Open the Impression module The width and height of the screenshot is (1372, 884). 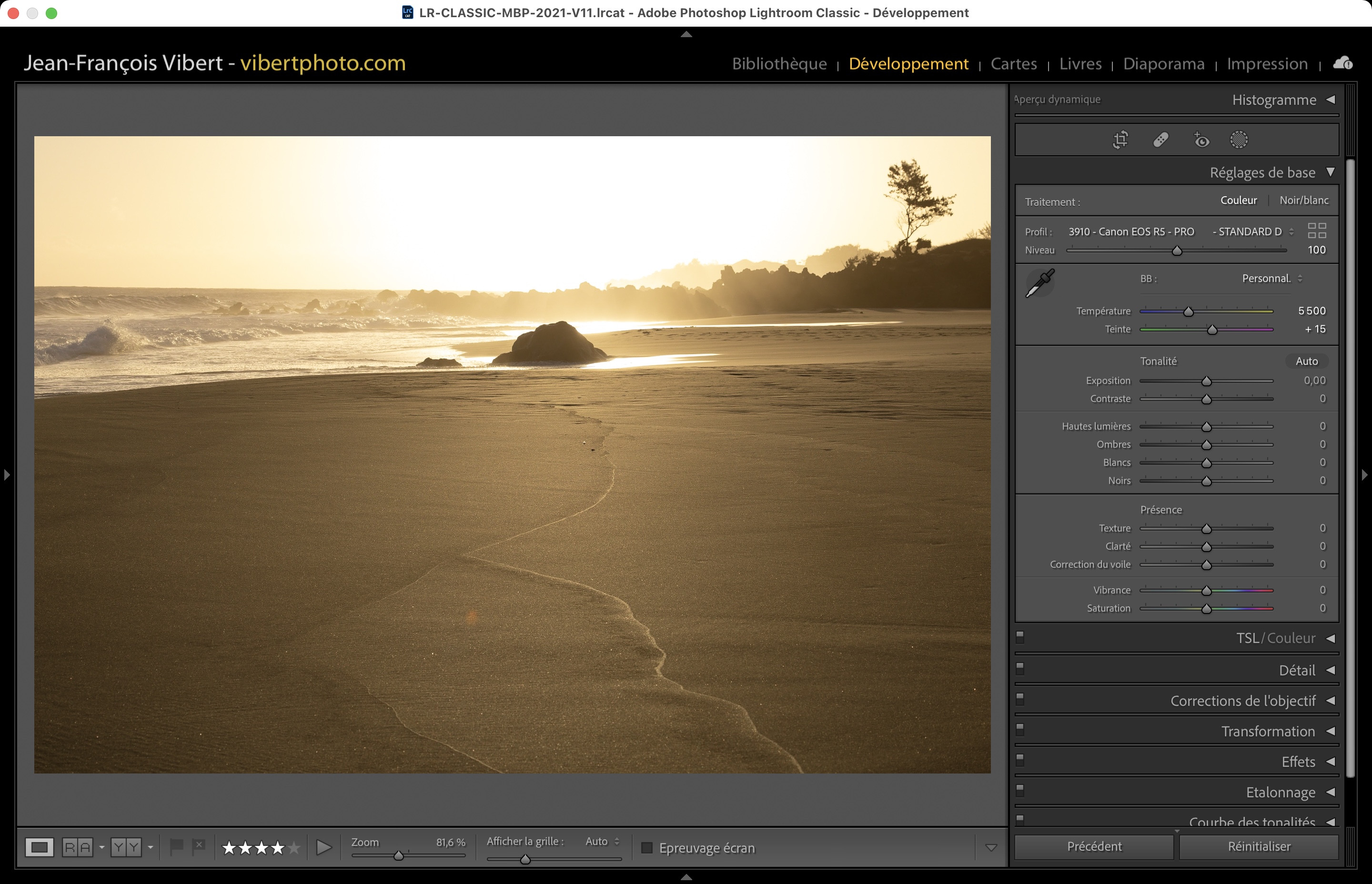click(1267, 64)
